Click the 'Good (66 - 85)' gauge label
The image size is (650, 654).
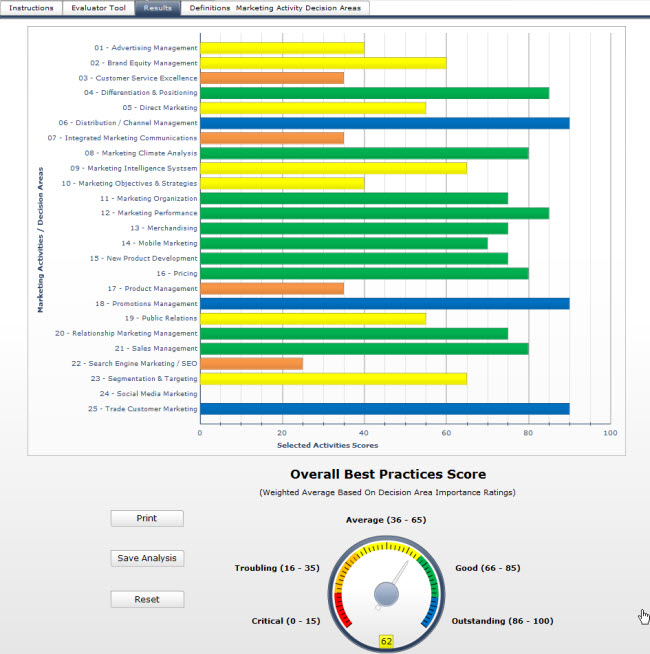pyautogui.click(x=488, y=568)
